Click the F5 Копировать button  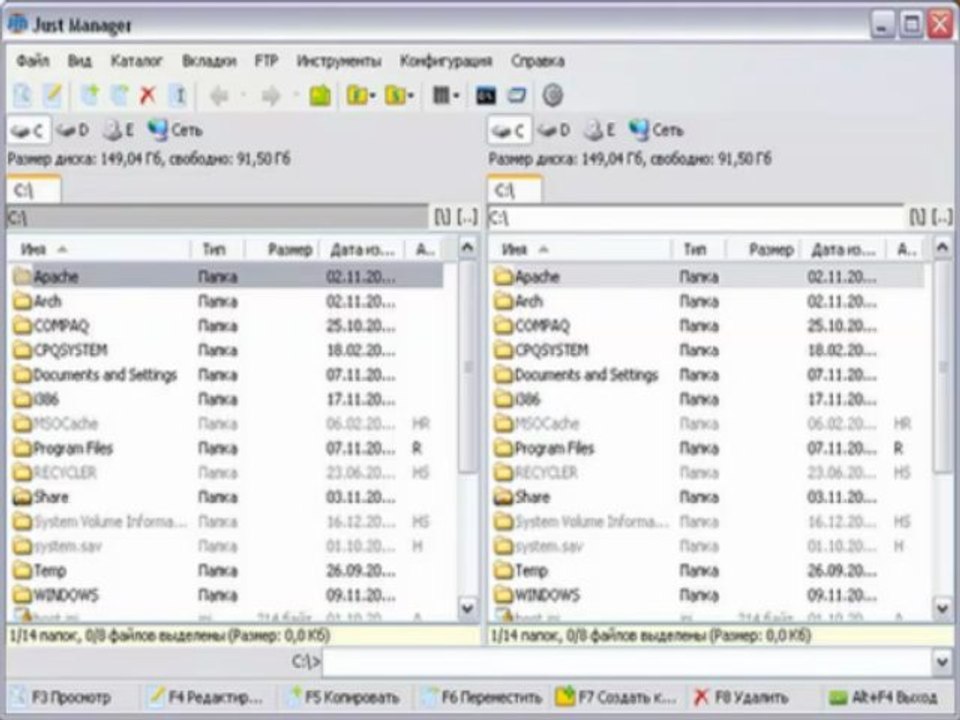coord(344,697)
